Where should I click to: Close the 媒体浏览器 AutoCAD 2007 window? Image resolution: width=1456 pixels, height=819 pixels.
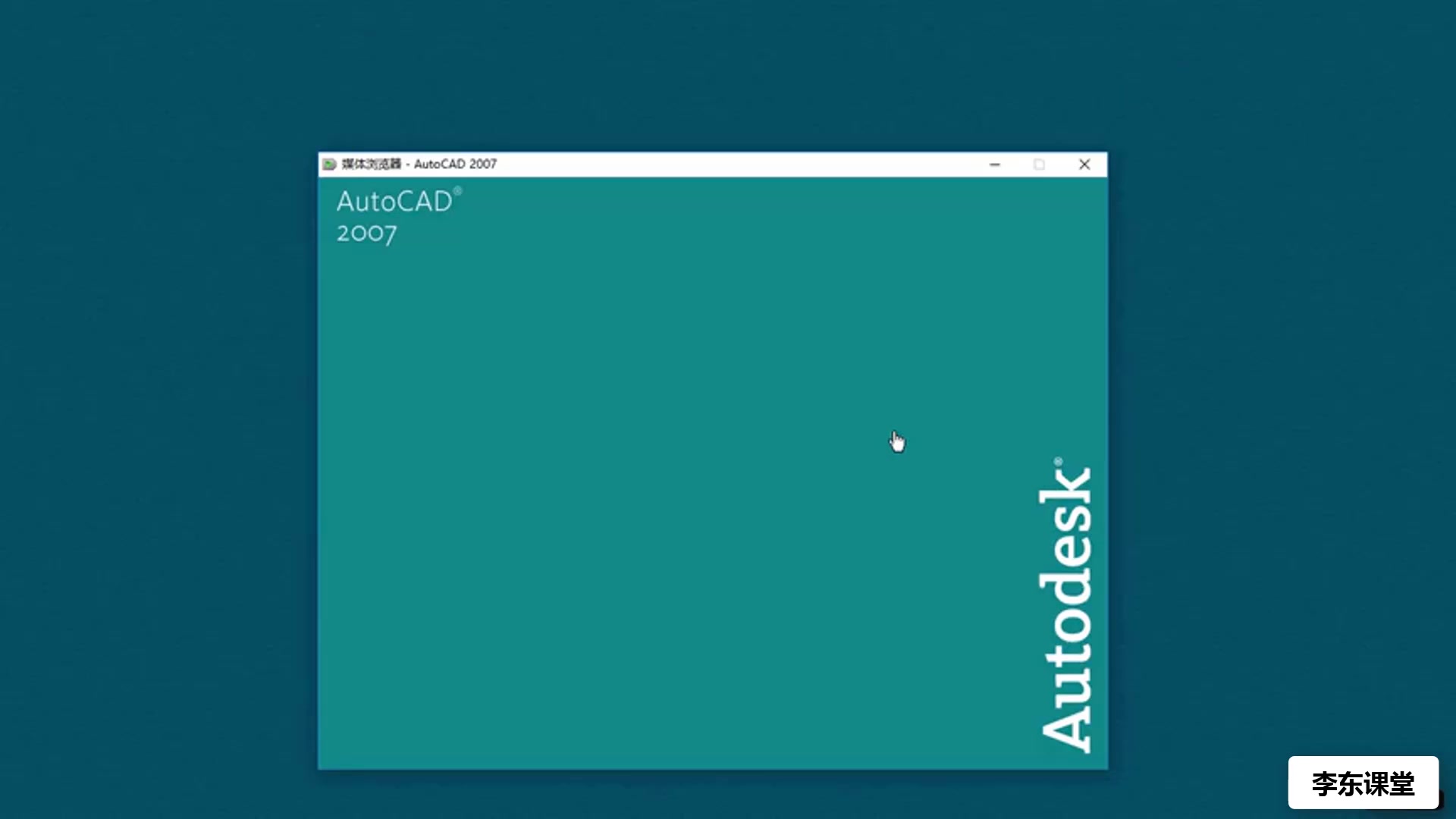click(1084, 164)
